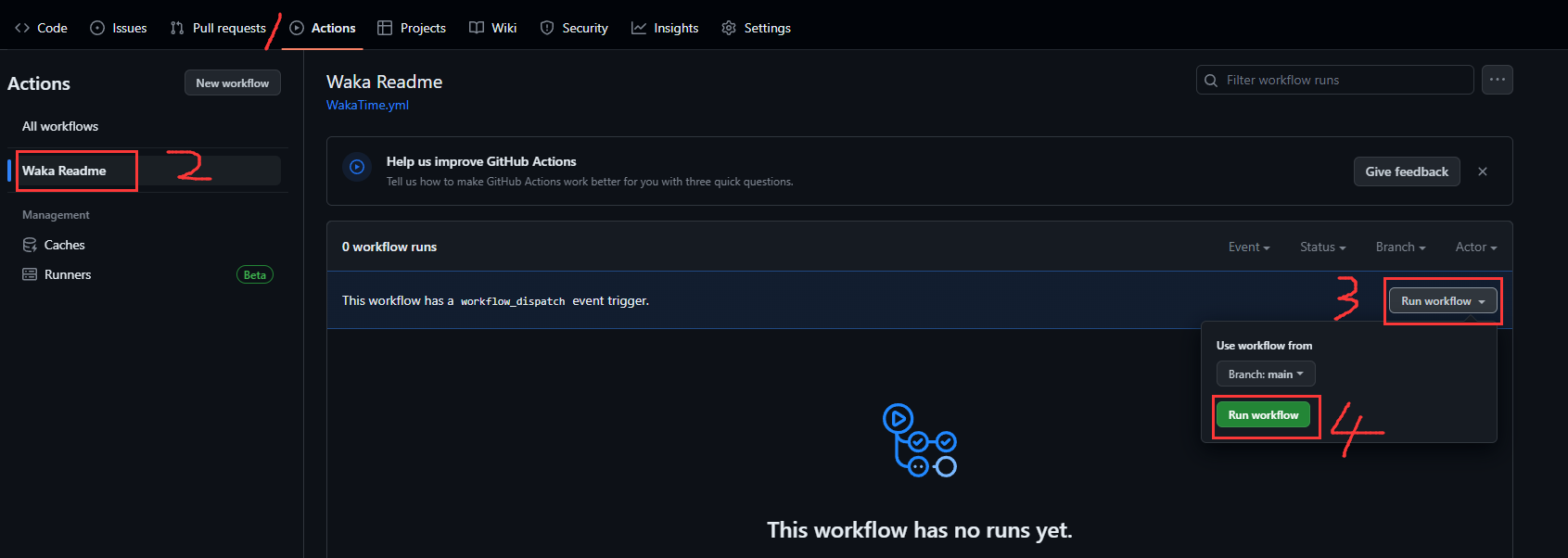Click the Pull requests branch icon
1568x558 pixels.
(177, 28)
